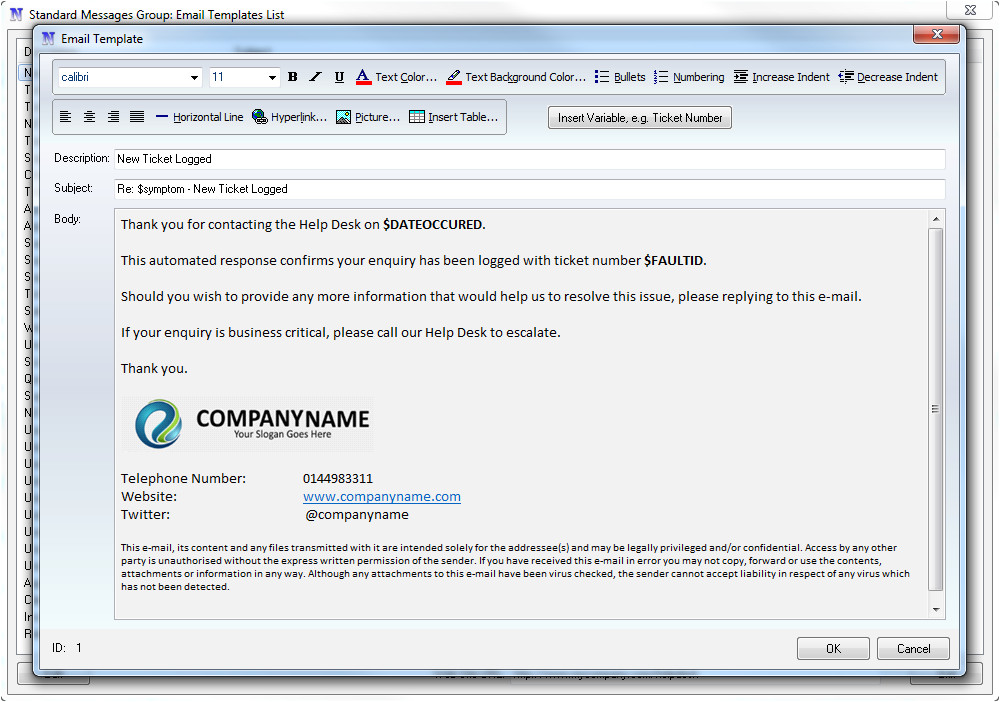Click the Description field
Screen dimensions: 1000x702
(529, 159)
